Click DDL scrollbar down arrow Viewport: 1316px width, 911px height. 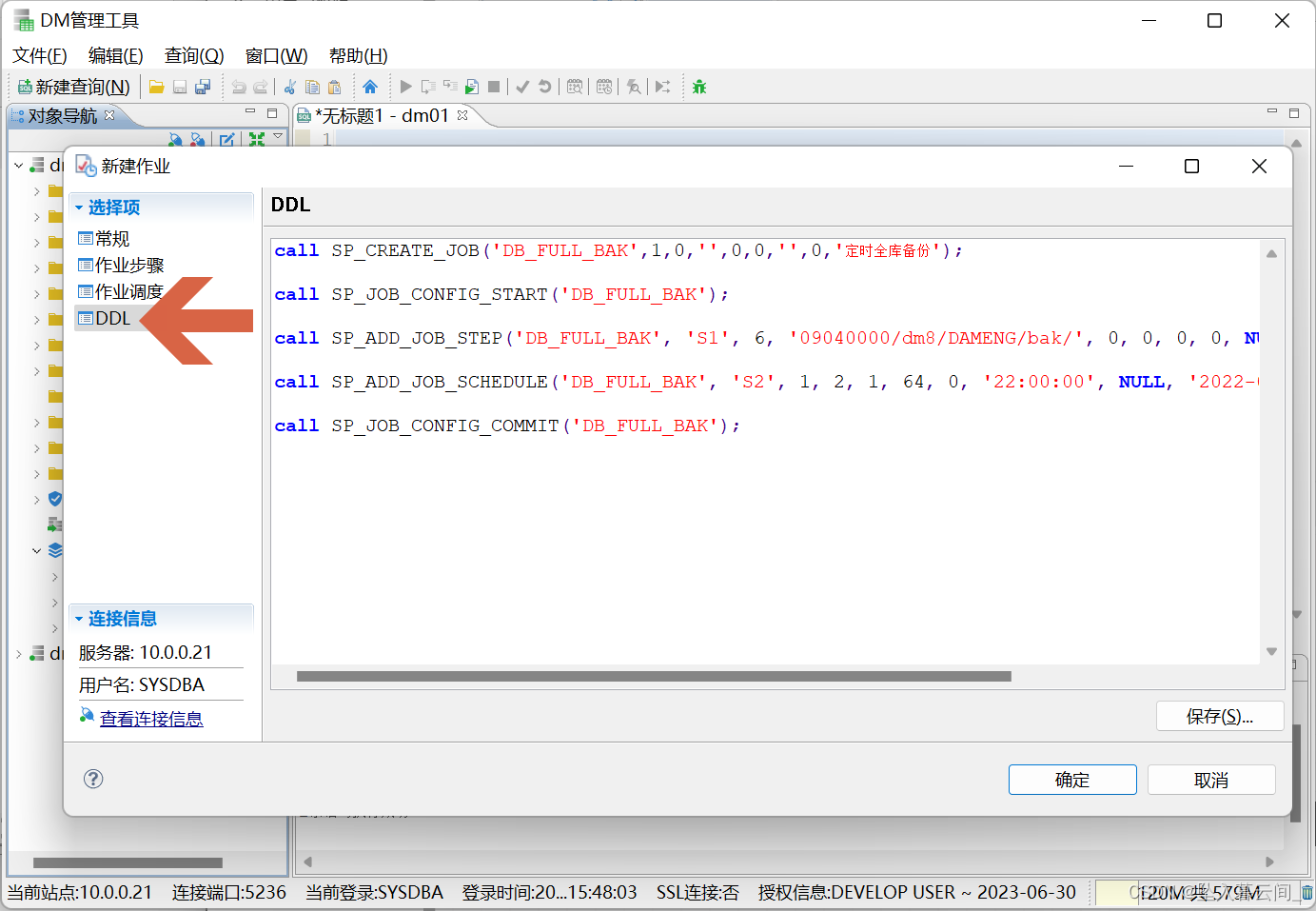coord(1271,652)
